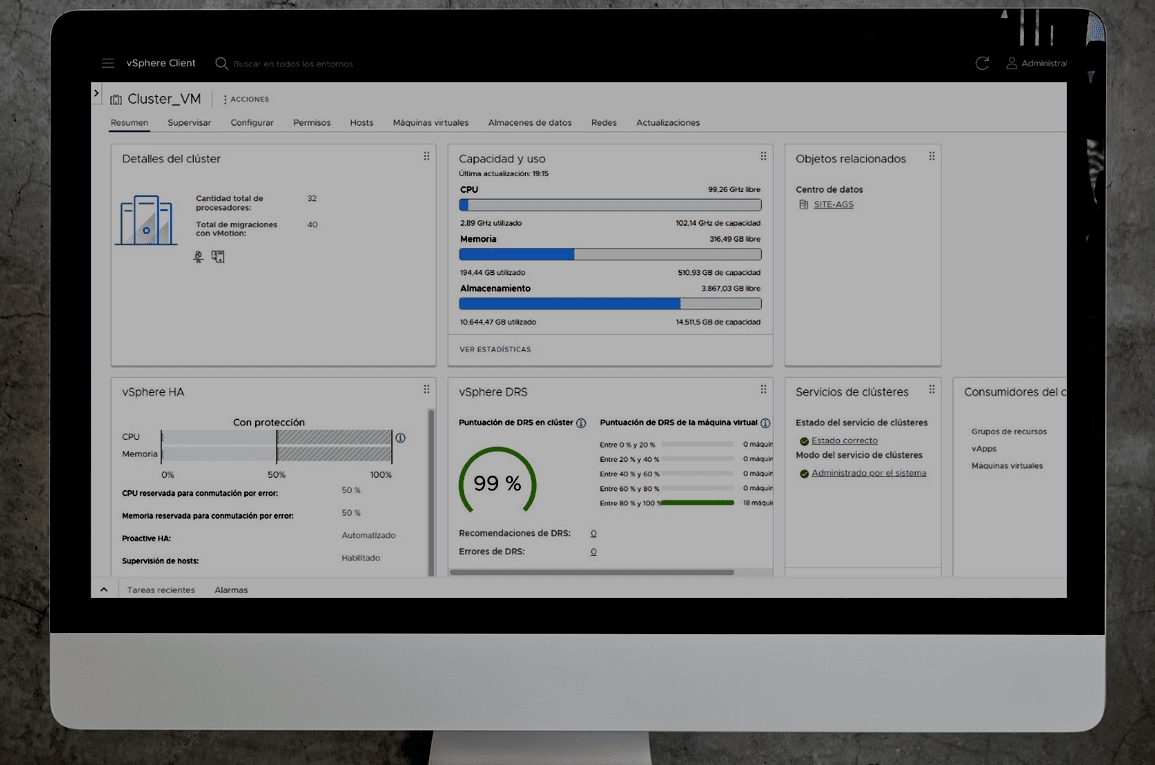Expand the bottom tasks panel chevron

click(x=104, y=590)
